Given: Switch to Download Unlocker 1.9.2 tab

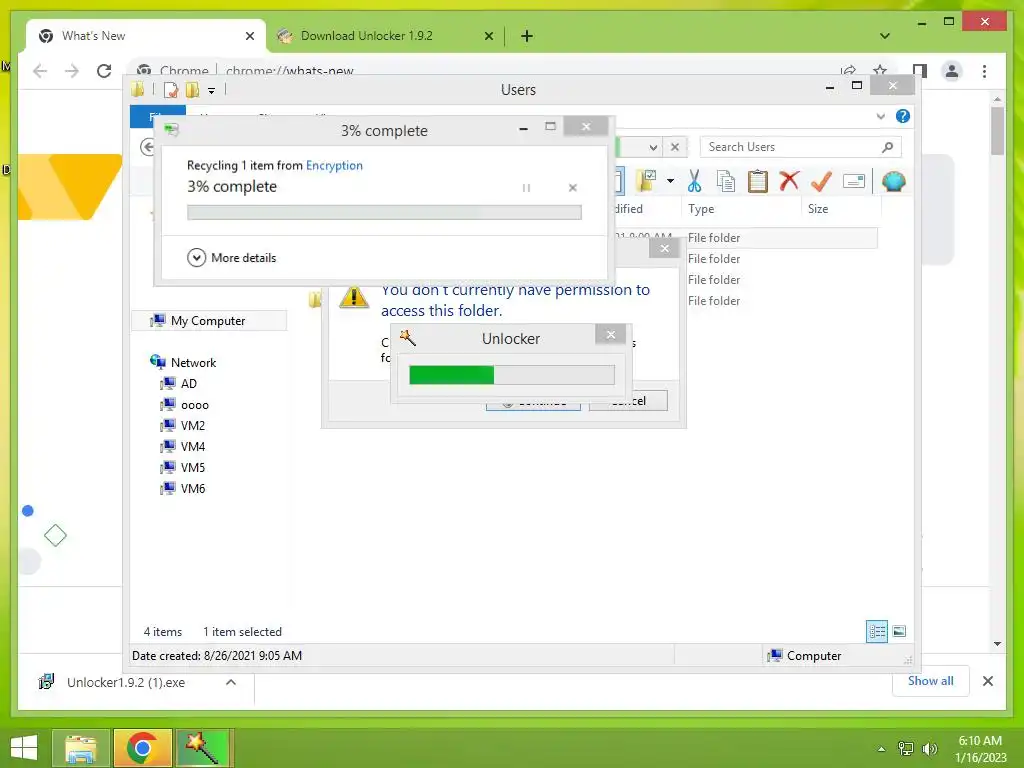Looking at the screenshot, I should point(385,36).
